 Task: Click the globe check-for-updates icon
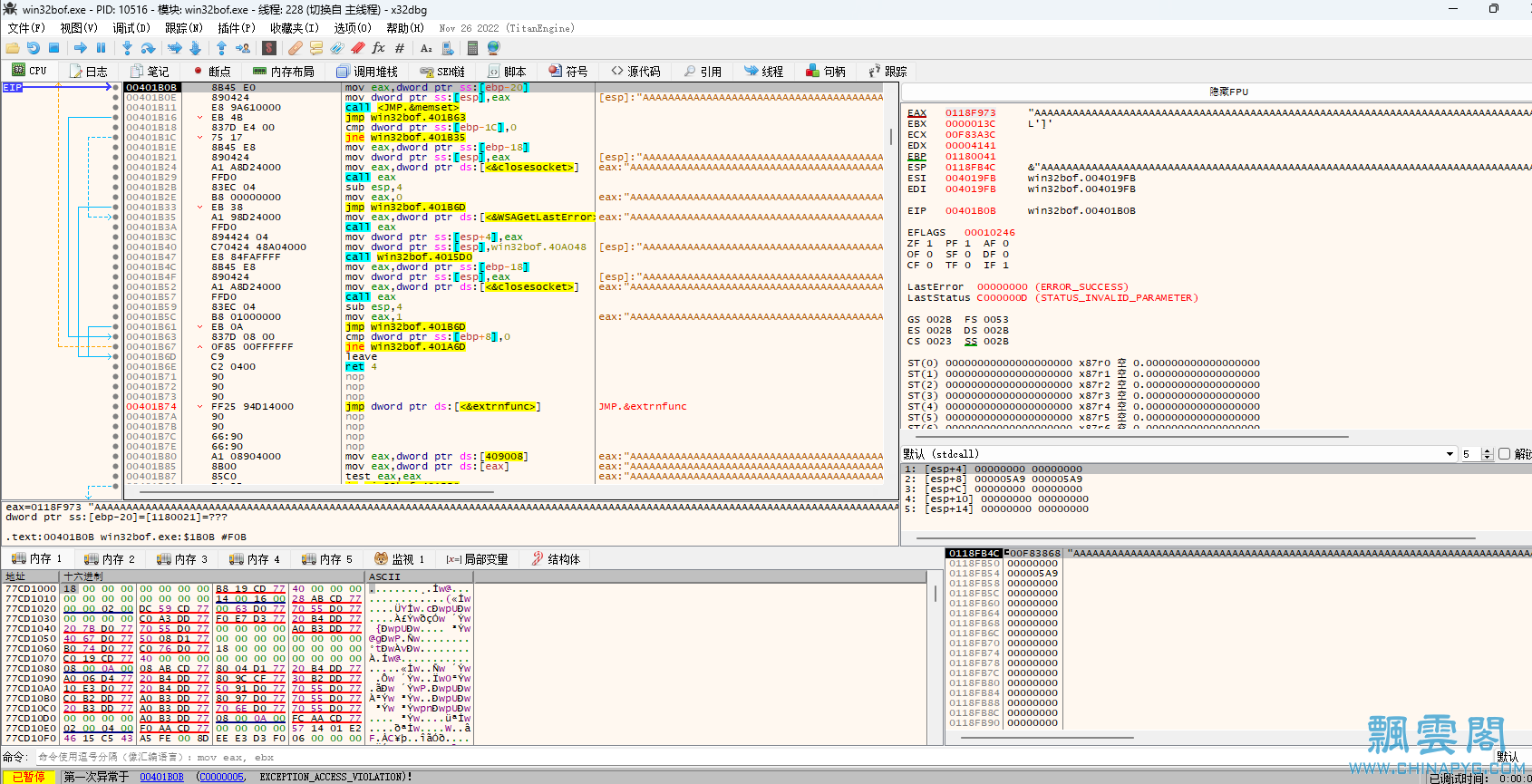pos(493,48)
